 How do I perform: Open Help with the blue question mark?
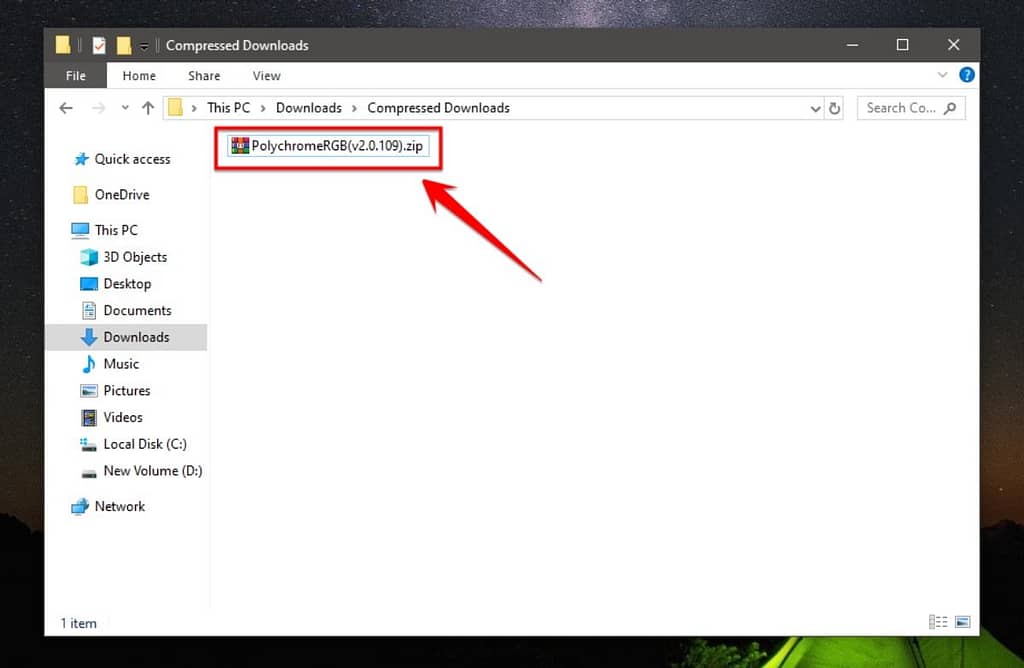[967, 74]
